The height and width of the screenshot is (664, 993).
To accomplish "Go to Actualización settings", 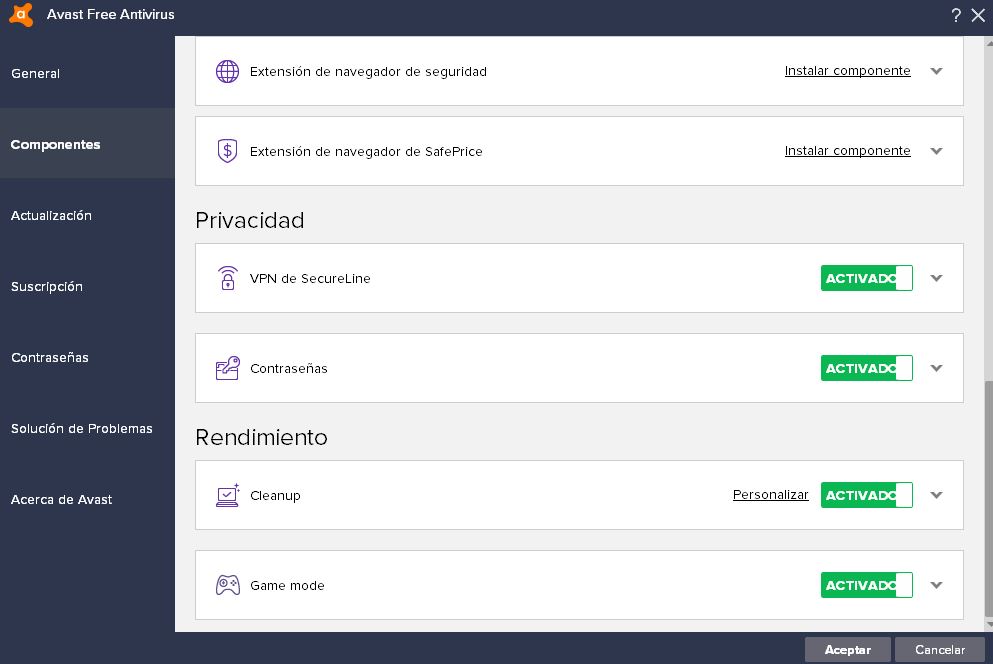I will pyautogui.click(x=87, y=215).
